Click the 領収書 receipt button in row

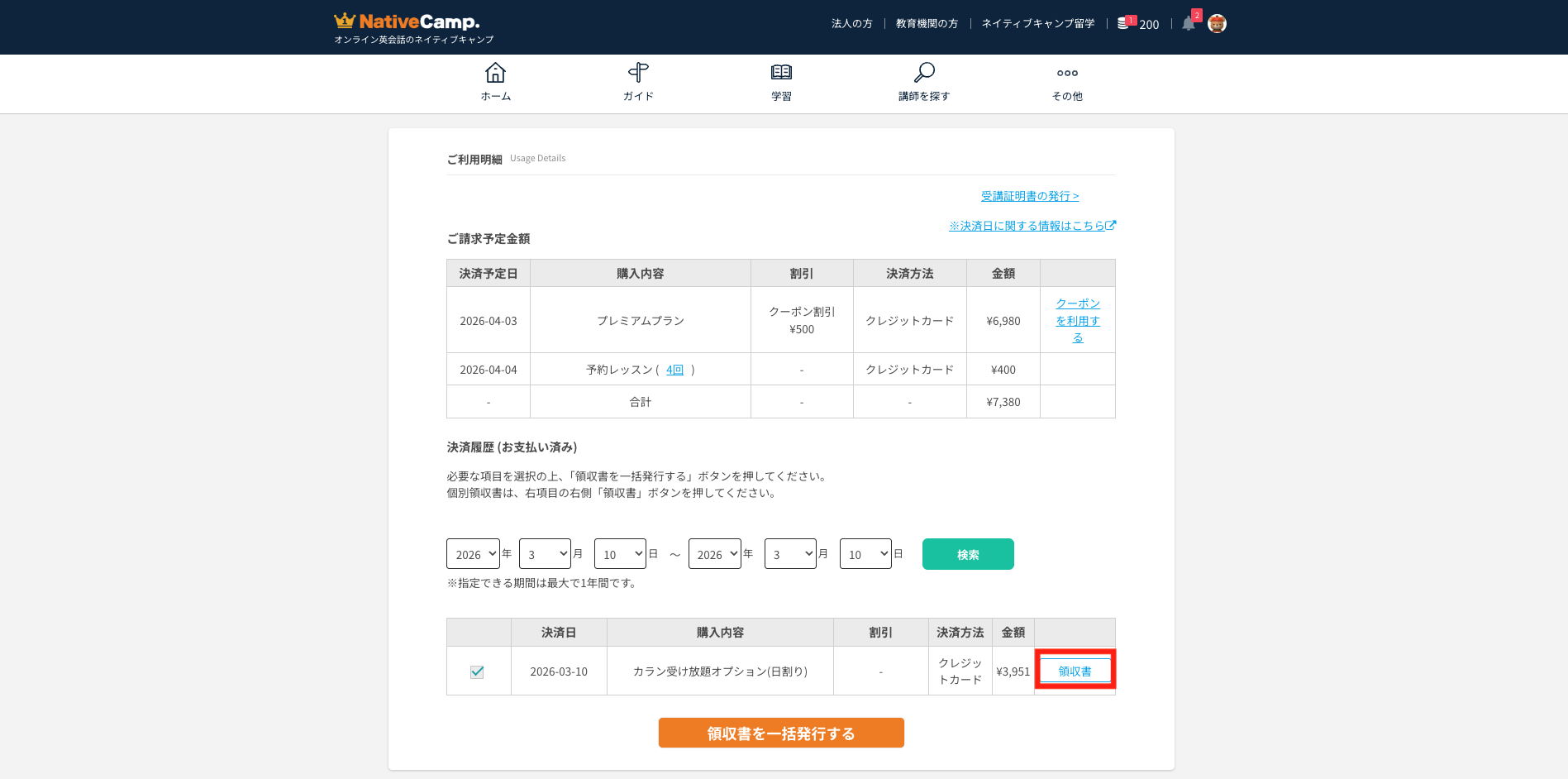coord(1075,671)
